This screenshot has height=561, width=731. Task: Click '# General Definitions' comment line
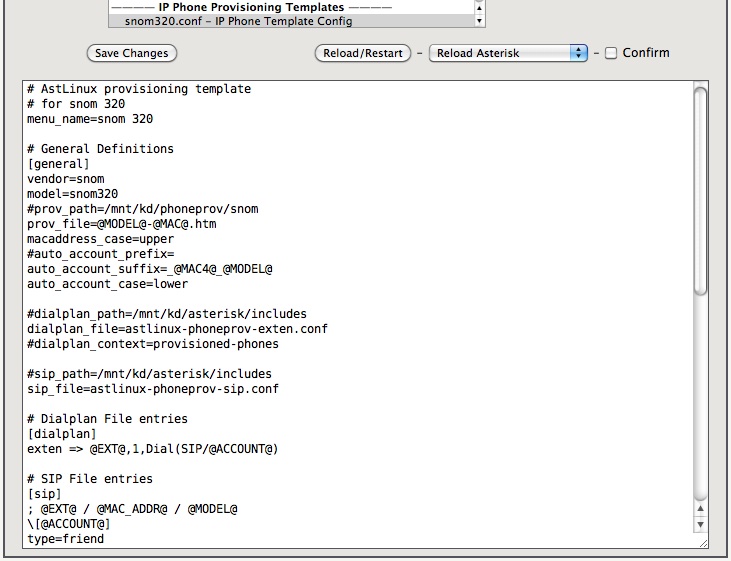[101, 149]
